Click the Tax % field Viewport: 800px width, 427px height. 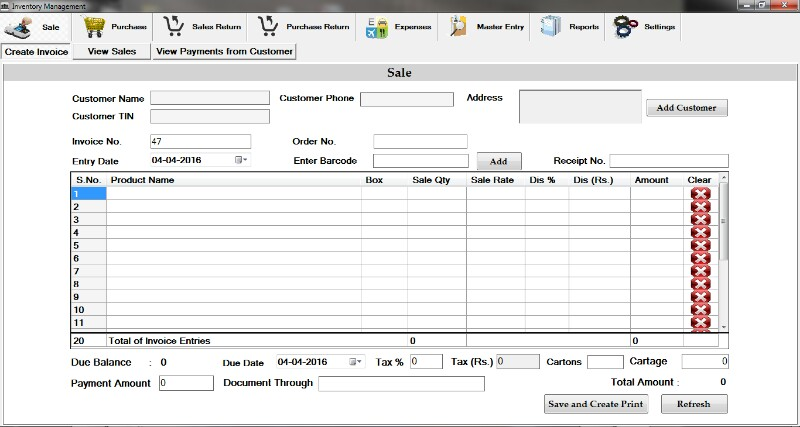[x=426, y=362]
